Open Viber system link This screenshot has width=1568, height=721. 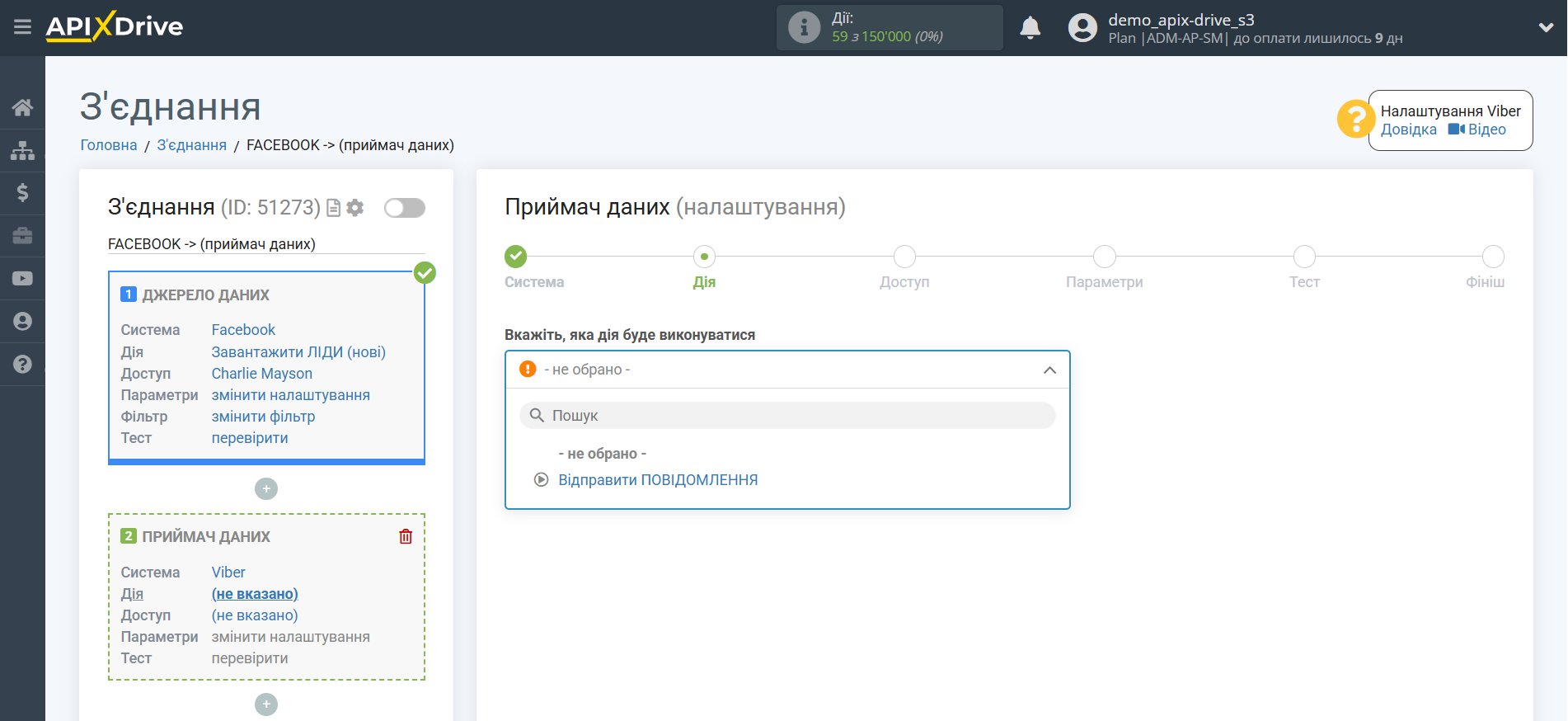pos(228,573)
